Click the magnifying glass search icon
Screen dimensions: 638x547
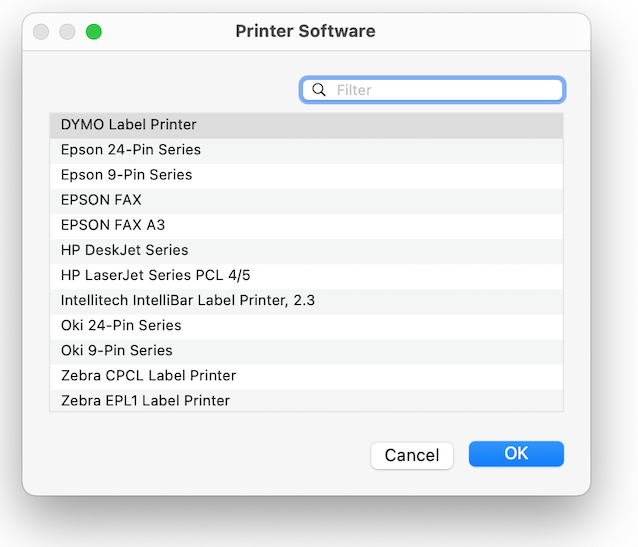[x=319, y=90]
